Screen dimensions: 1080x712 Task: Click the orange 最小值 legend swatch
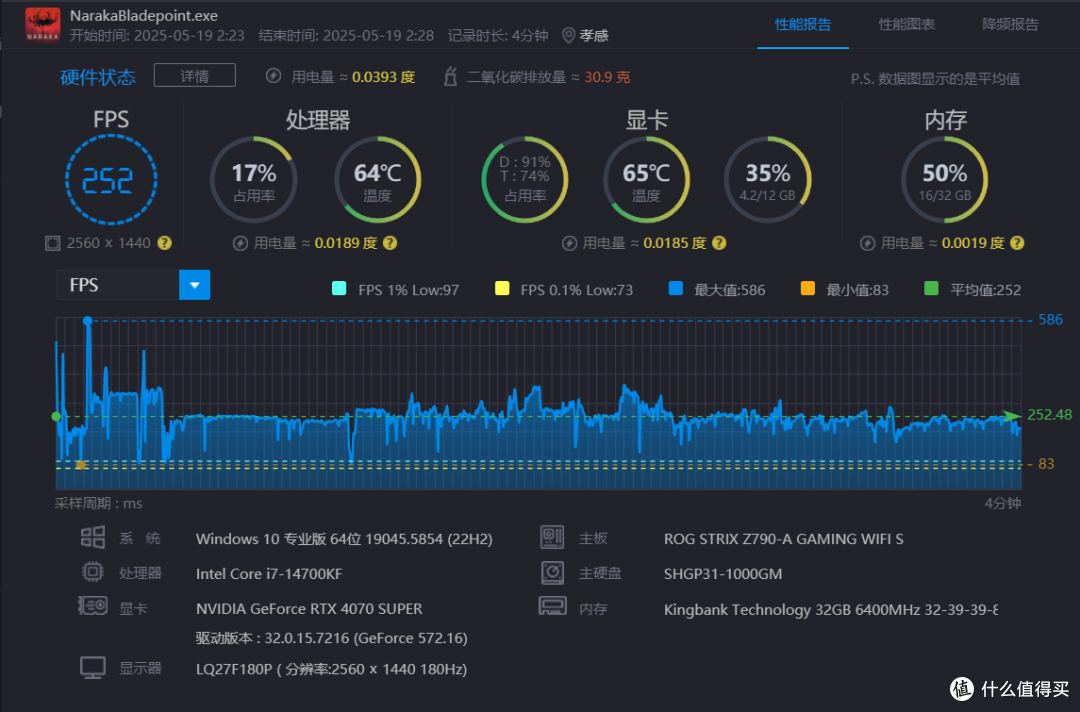[808, 289]
